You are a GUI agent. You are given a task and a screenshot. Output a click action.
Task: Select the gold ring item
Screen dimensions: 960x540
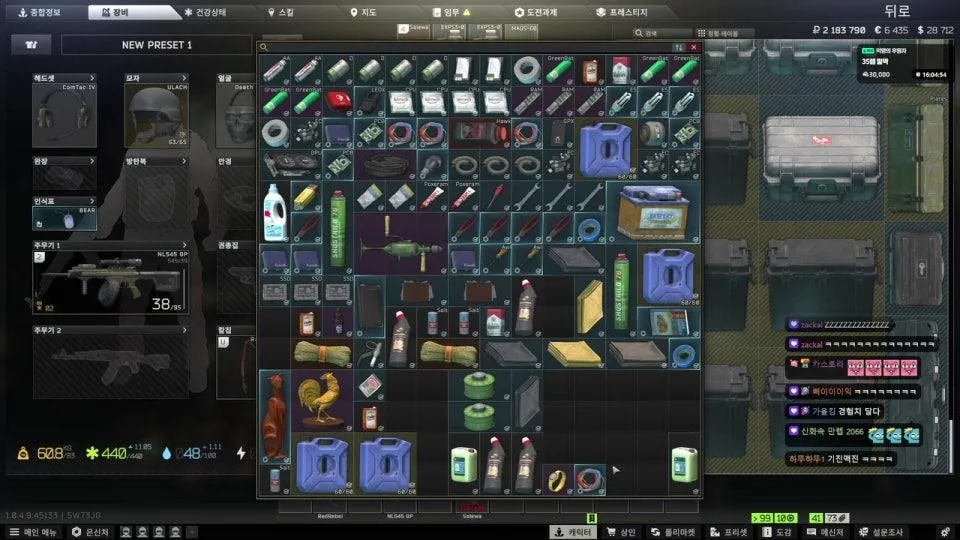click(x=558, y=479)
